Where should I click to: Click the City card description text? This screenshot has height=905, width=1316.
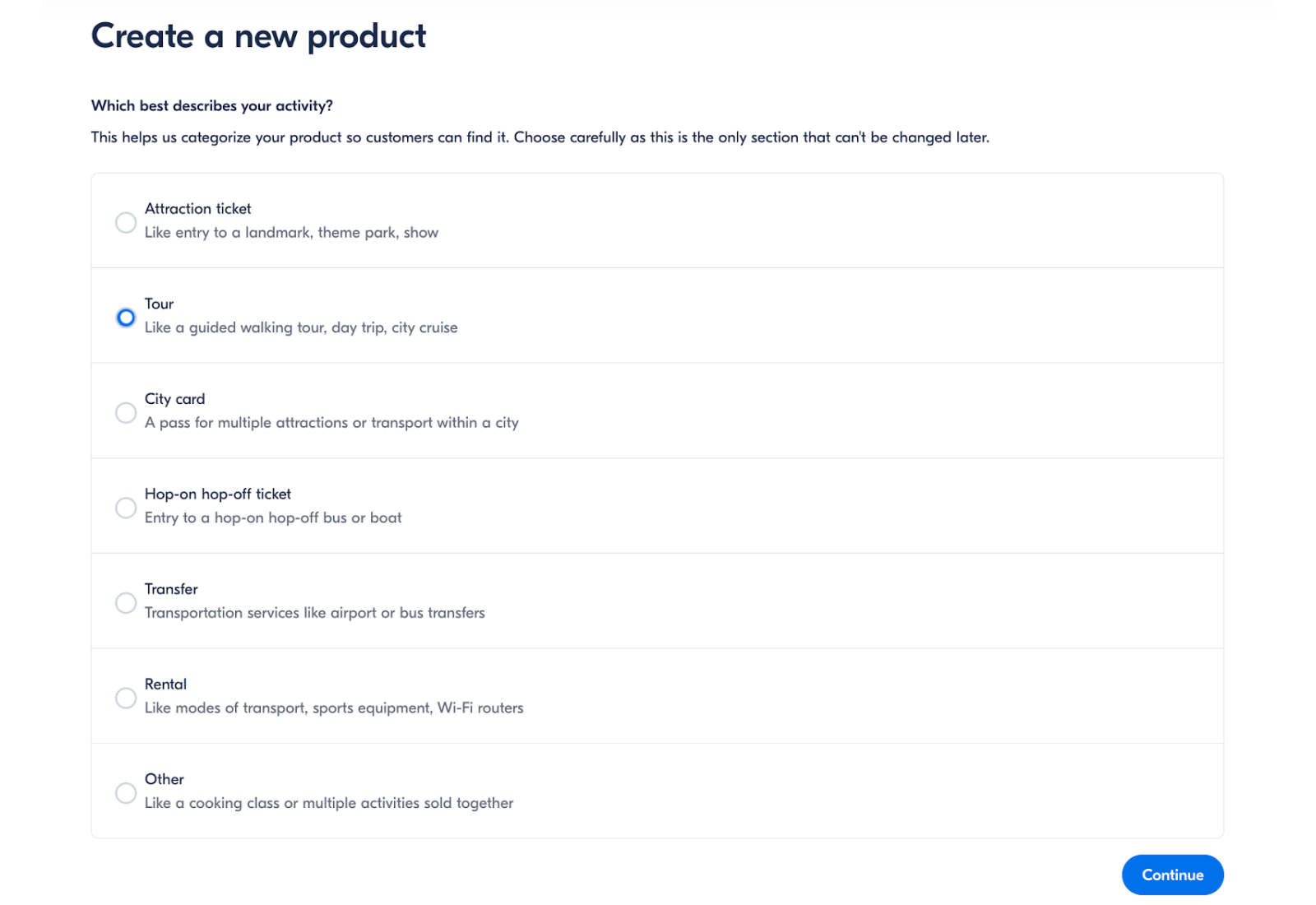(331, 422)
